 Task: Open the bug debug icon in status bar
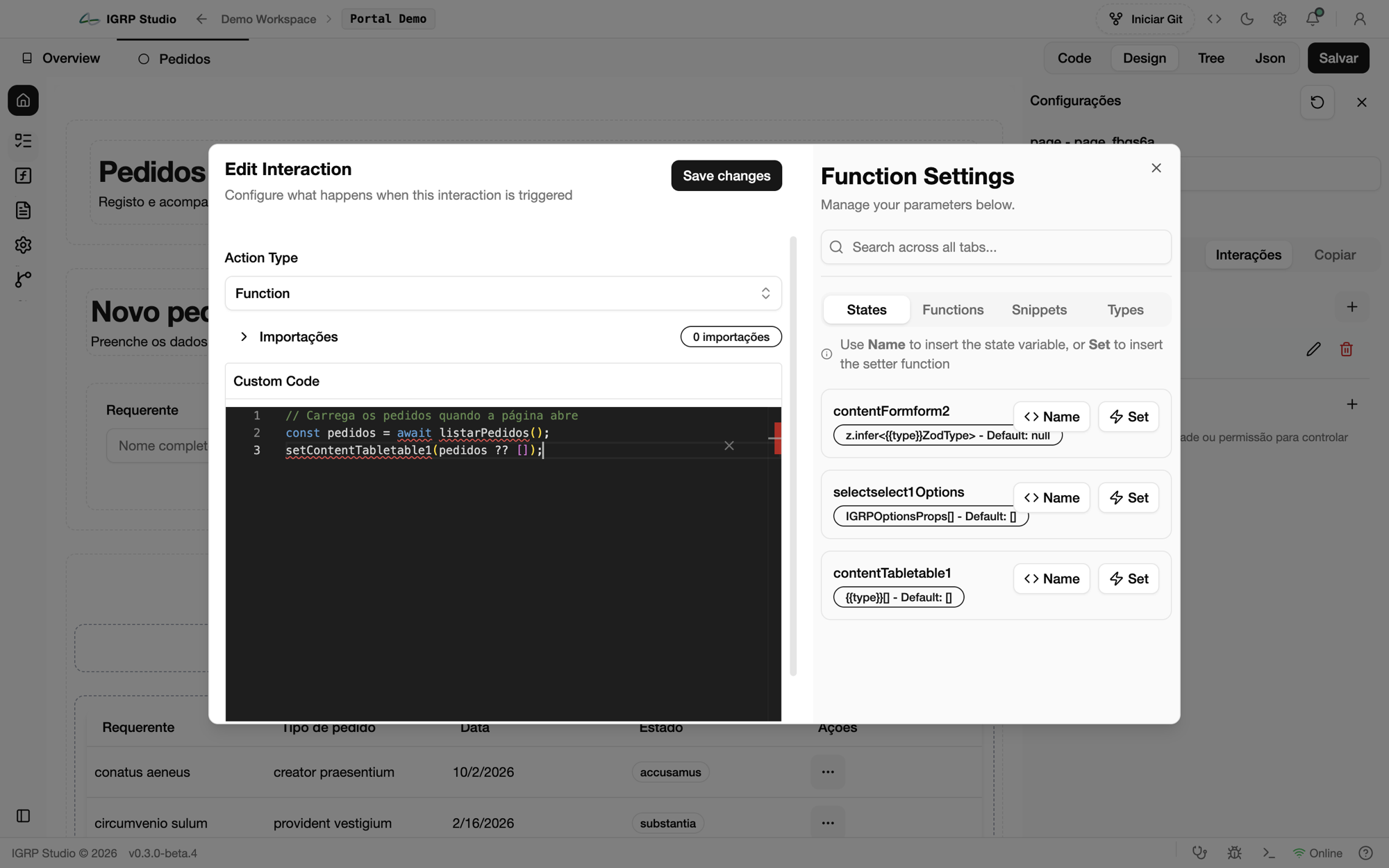click(1234, 853)
